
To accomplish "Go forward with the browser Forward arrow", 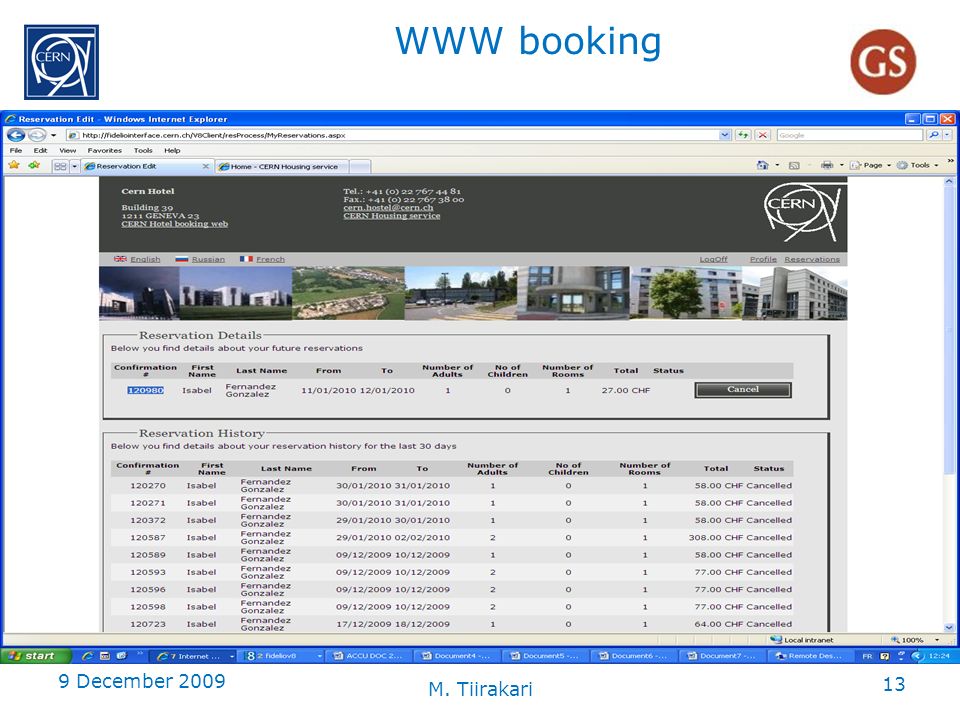I will click(x=37, y=135).
